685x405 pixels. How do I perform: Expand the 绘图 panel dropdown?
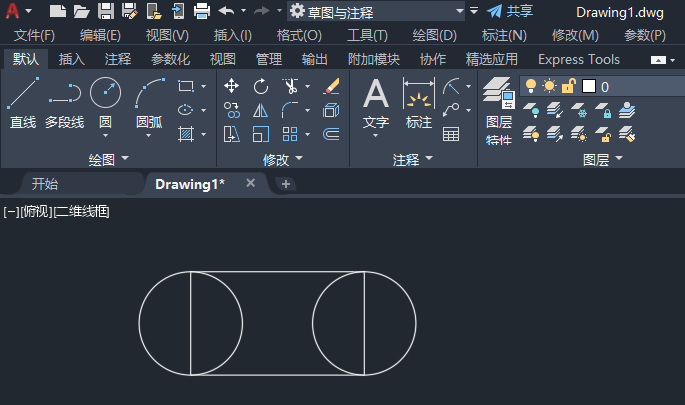(125, 158)
